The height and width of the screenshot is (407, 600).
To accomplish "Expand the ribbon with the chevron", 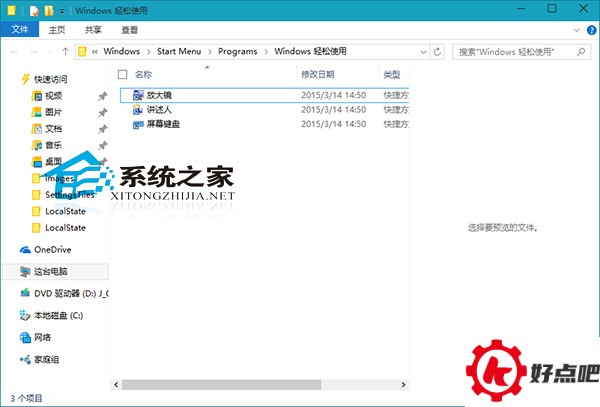I will (576, 30).
